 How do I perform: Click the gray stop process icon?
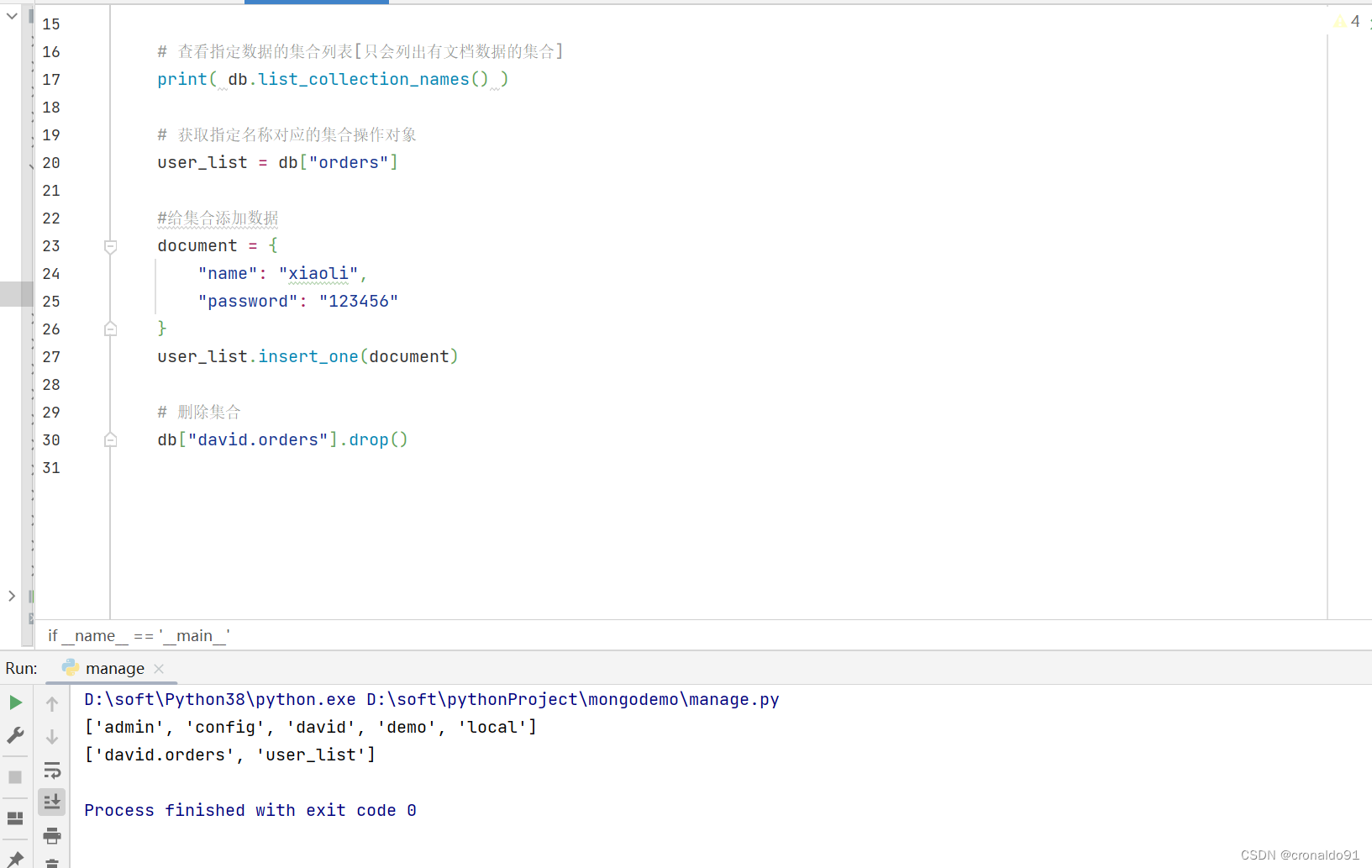tap(15, 777)
